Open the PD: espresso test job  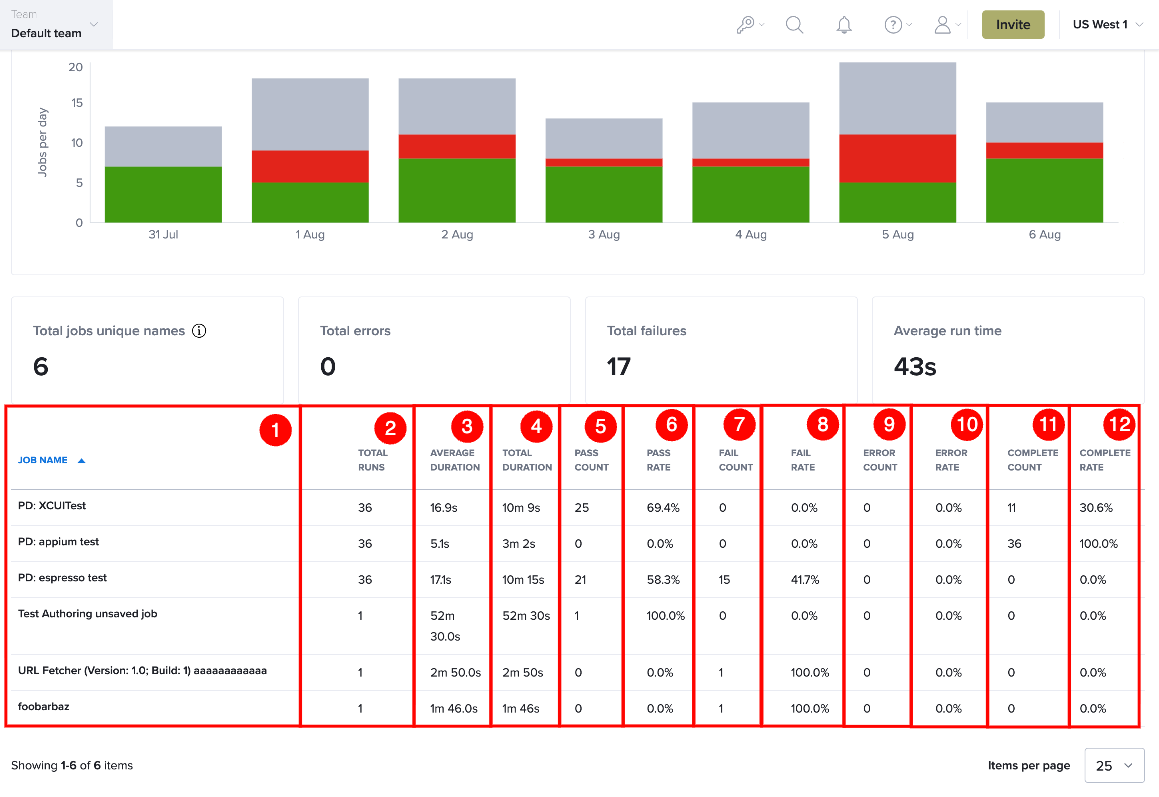pos(62,577)
